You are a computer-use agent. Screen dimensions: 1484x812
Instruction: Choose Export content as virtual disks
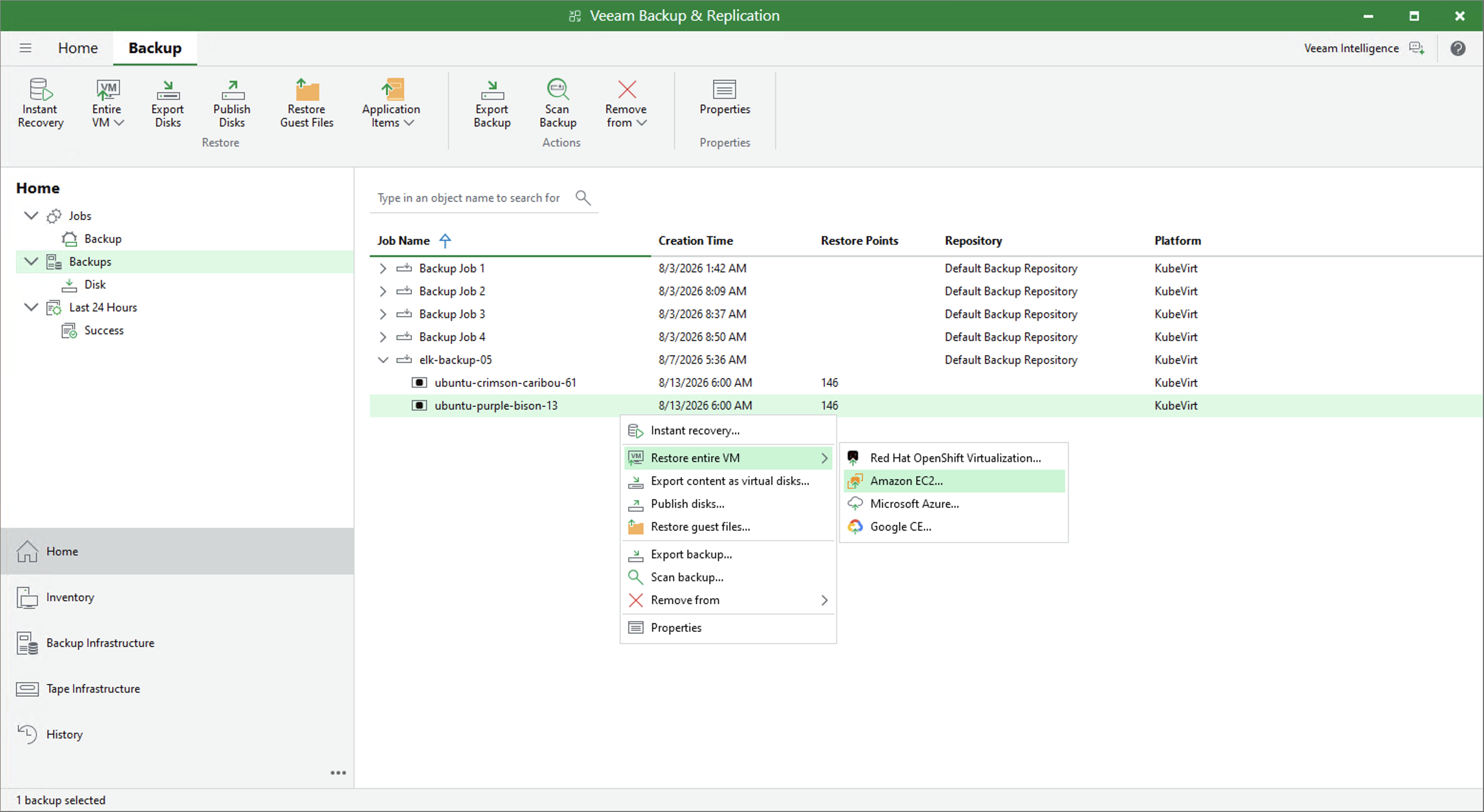pyautogui.click(x=728, y=481)
